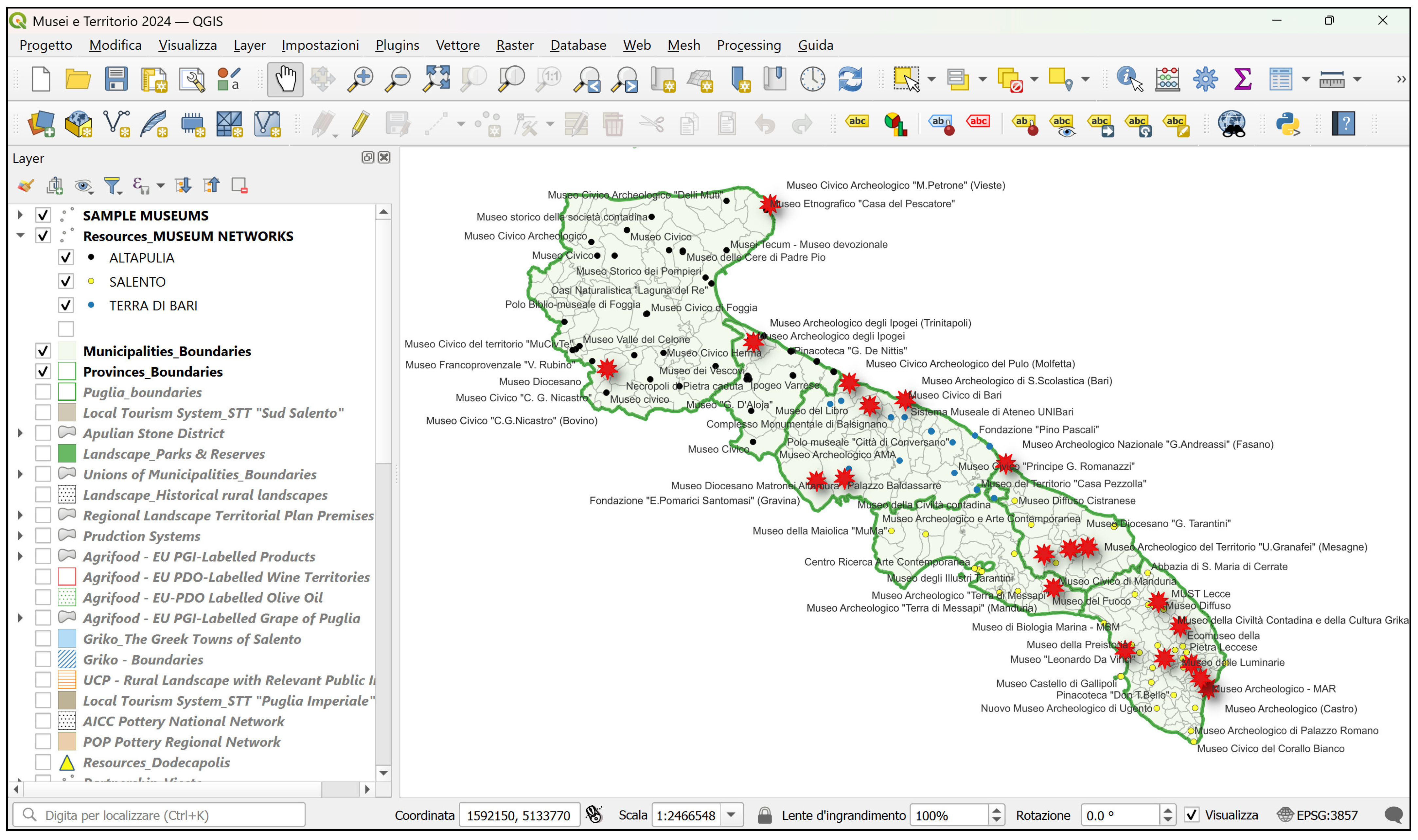Viewport: 1418px width, 840px height.
Task: Uncheck the SAMPLE MUSEUMS layer checkbox
Action: 43,216
